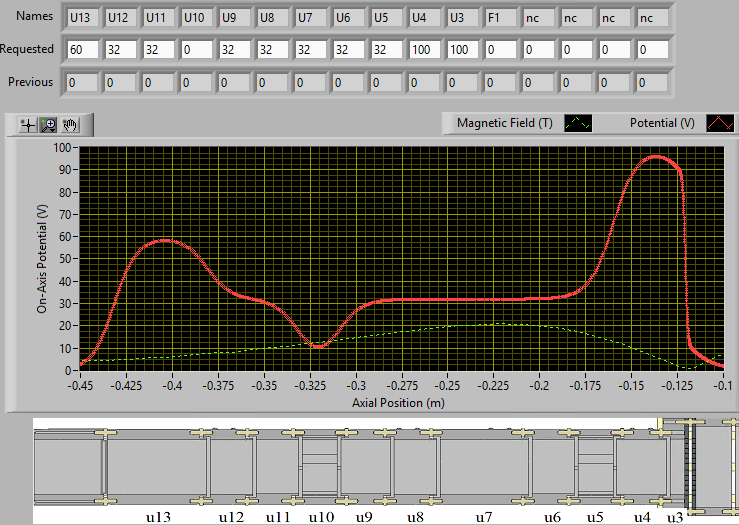The height and width of the screenshot is (525, 739).
Task: Edit the Requested value for U6
Action: coord(349,49)
